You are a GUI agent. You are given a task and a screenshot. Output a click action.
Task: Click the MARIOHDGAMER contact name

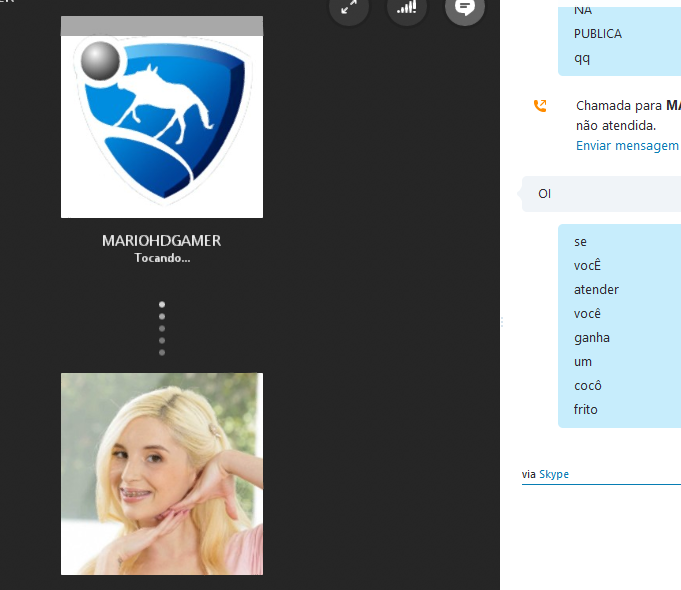coord(162,241)
